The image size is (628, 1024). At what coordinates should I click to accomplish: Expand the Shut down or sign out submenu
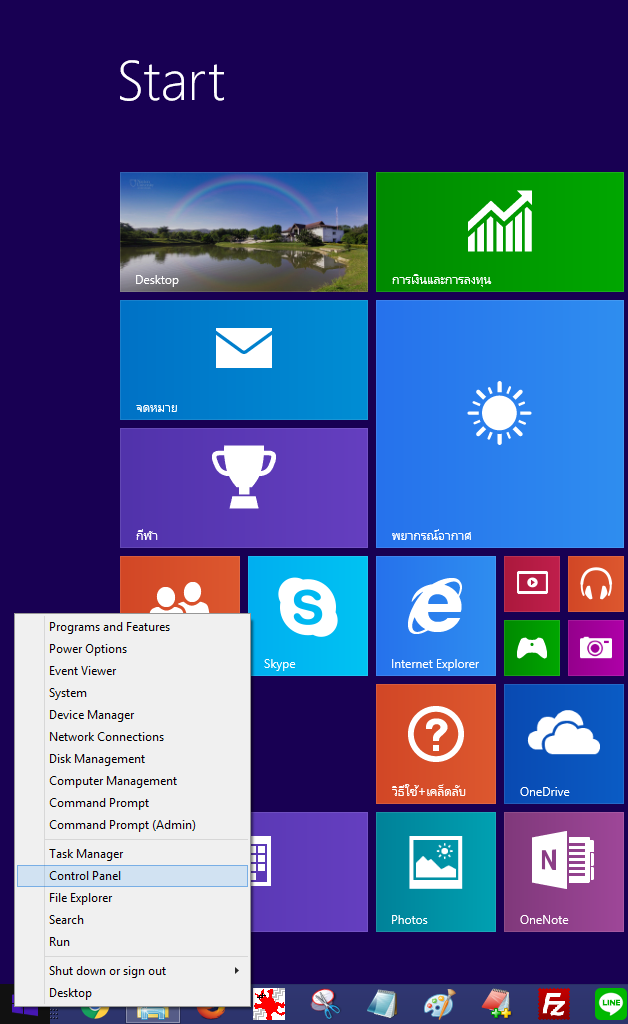(133, 971)
